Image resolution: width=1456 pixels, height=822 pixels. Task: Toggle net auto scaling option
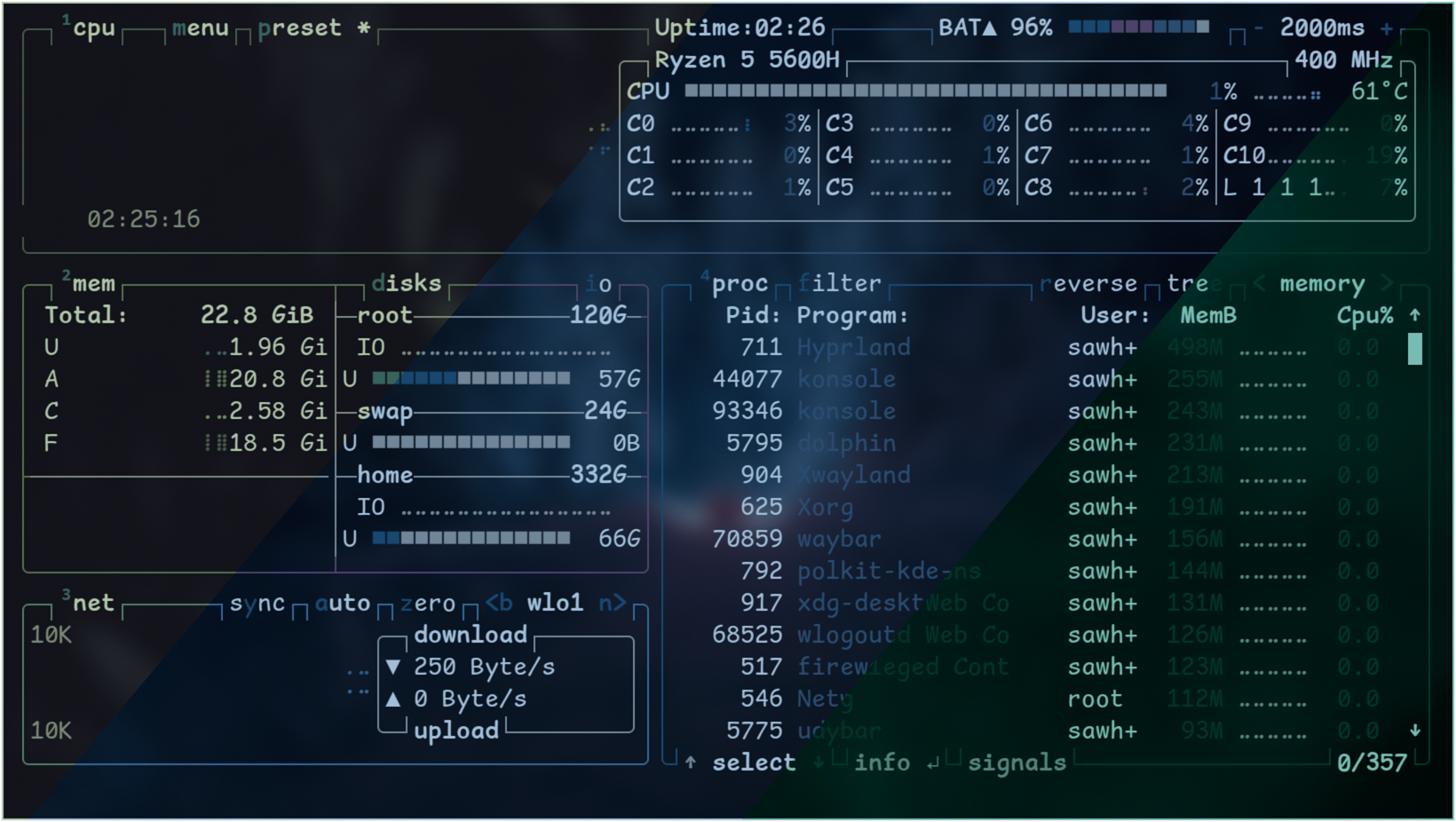tap(343, 604)
